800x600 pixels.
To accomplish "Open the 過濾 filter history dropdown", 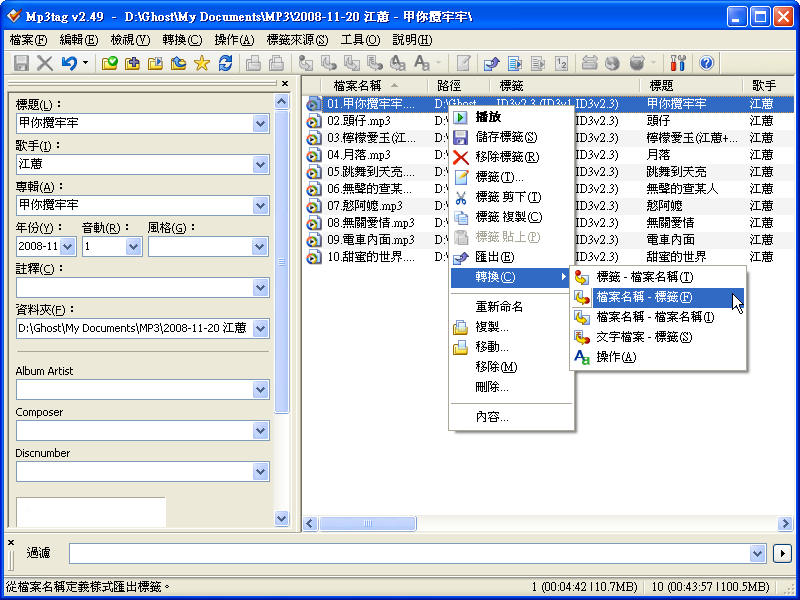I will 757,554.
